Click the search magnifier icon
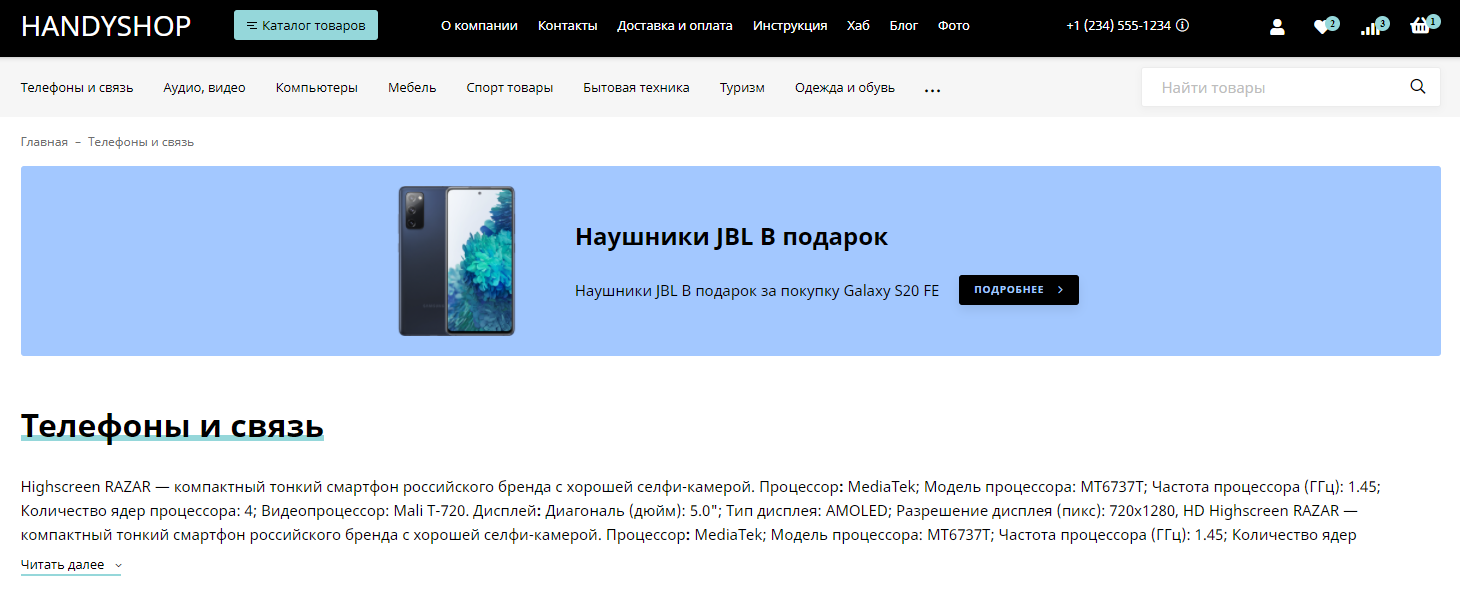1460x590 pixels. point(1417,87)
